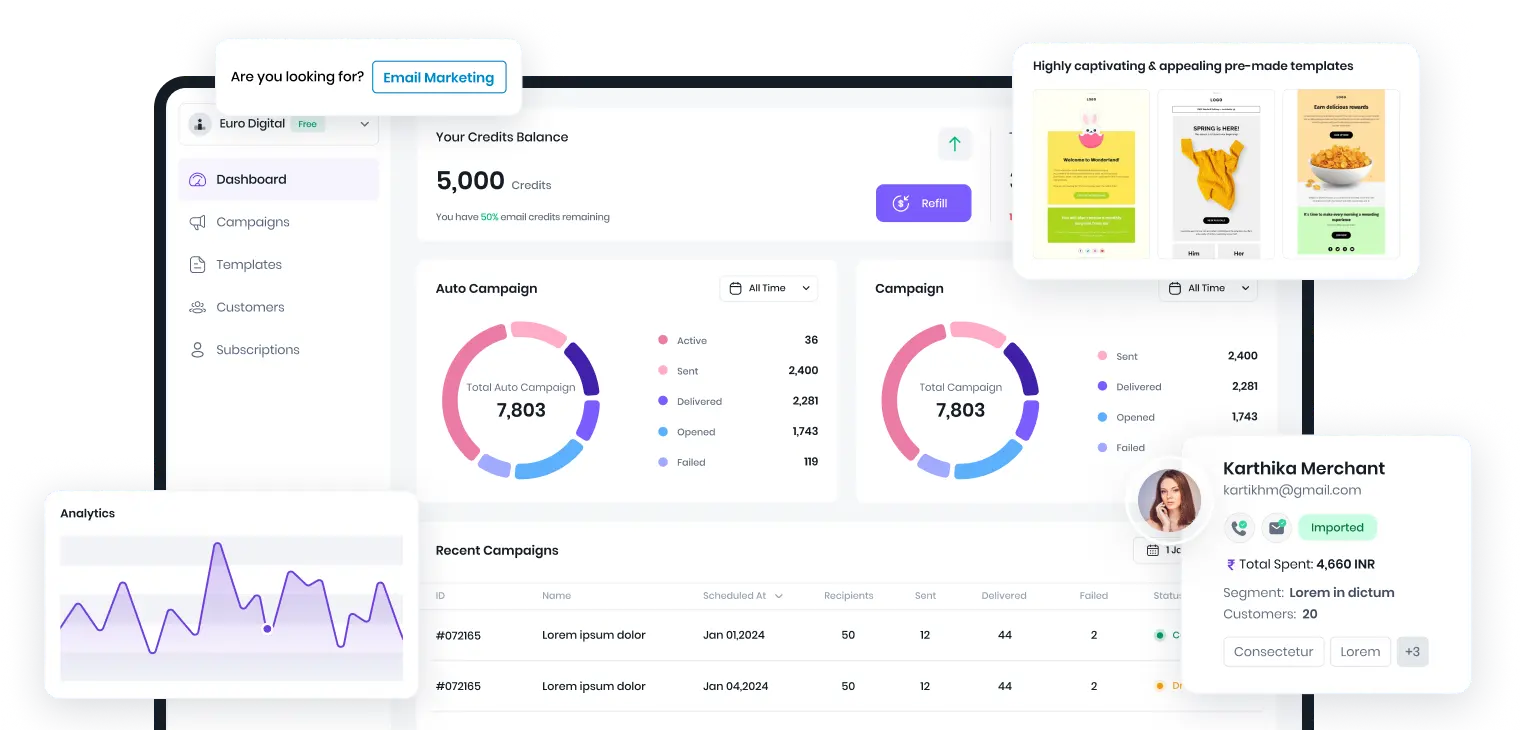Click the Total Auto Campaign donut chart

(521, 400)
